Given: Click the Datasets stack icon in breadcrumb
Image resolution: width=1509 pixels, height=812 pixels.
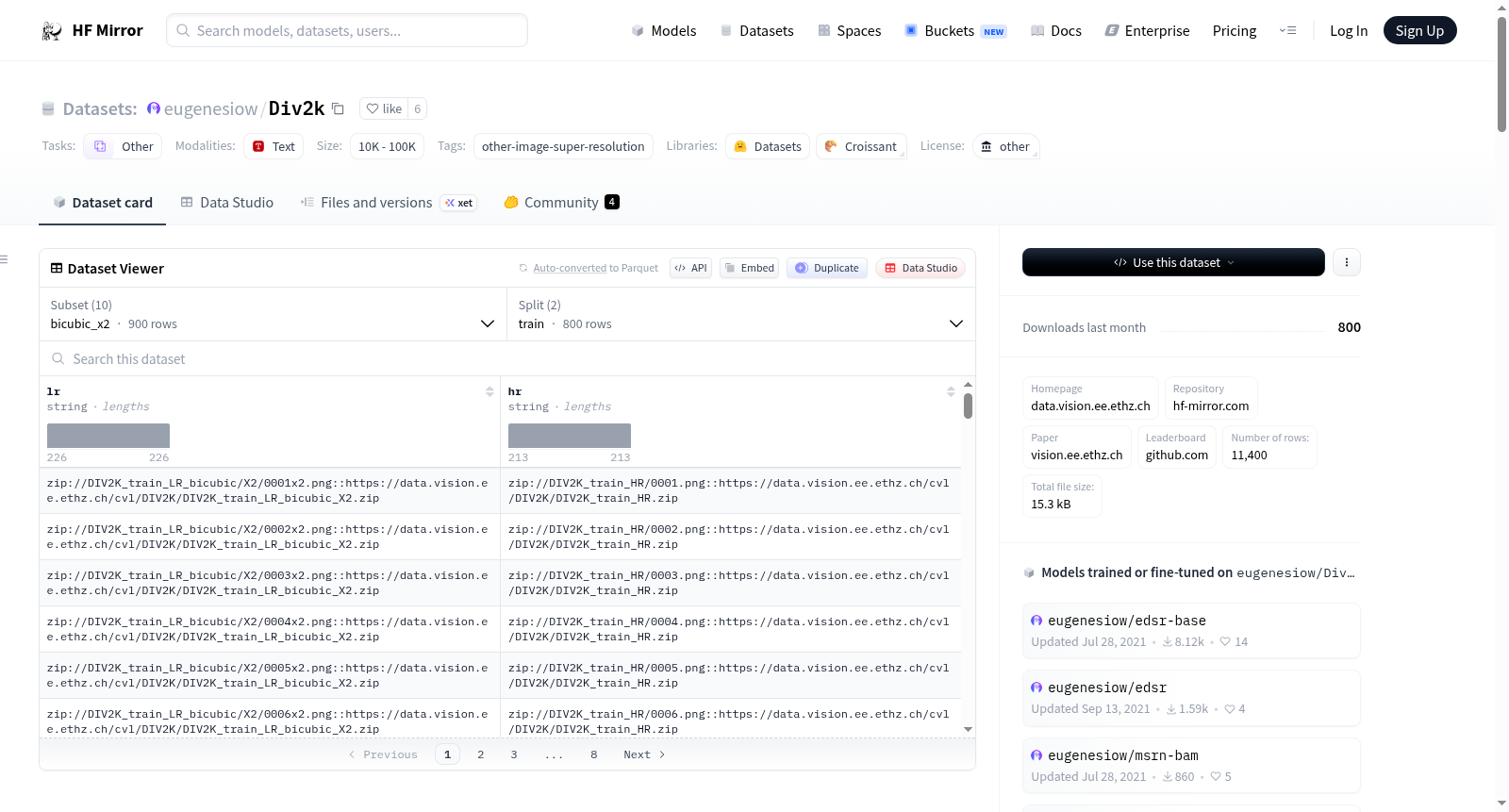Looking at the screenshot, I should 48,109.
